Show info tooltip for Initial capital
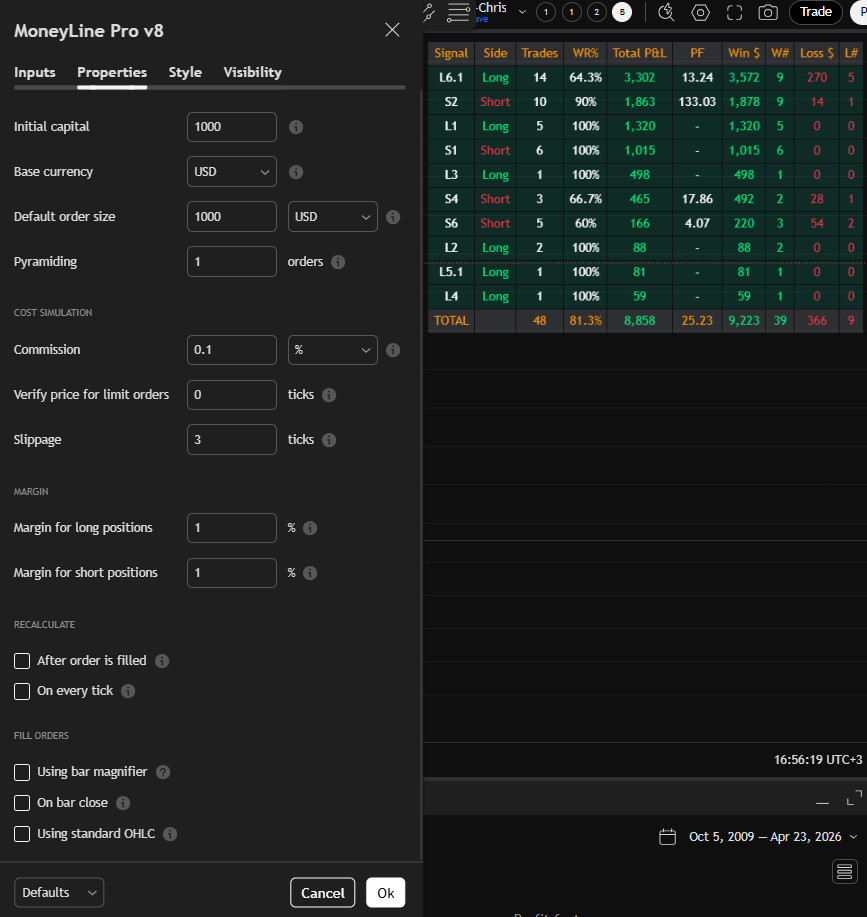 tap(296, 127)
